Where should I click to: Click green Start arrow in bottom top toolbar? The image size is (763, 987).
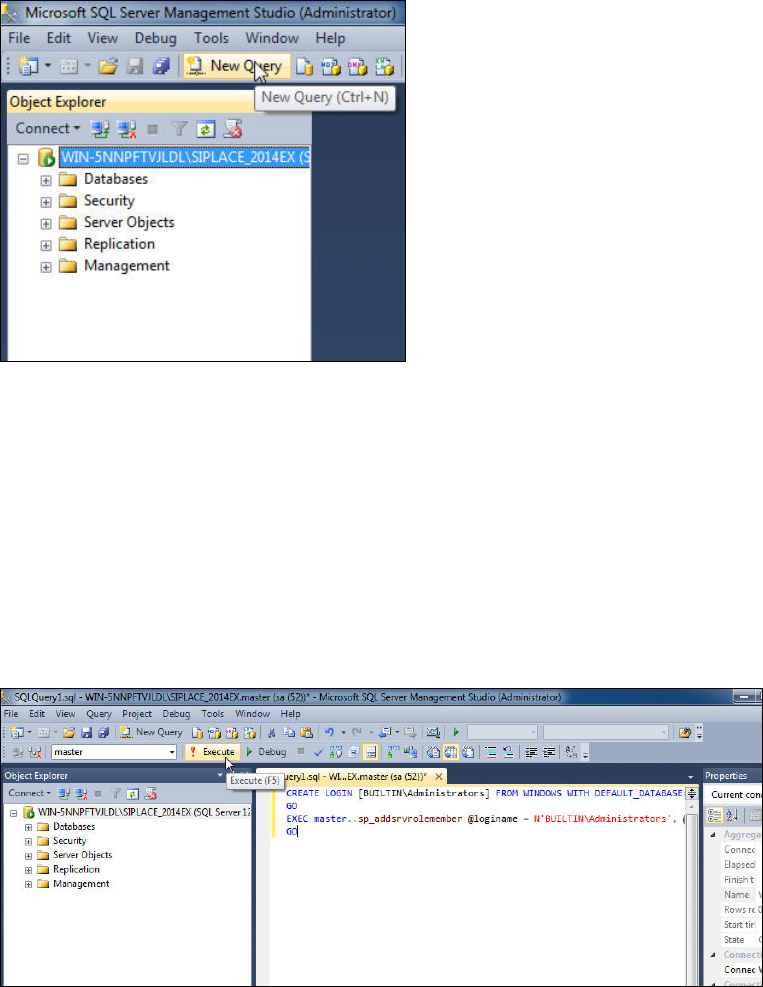pyautogui.click(x=456, y=732)
